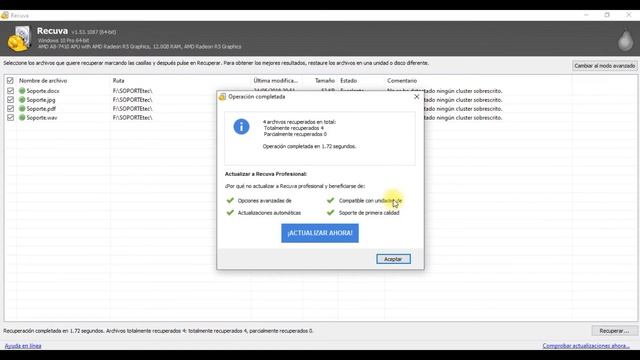The width and height of the screenshot is (640, 360).
Task: Select the Soporte.jpg file name
Action: pos(41,100)
